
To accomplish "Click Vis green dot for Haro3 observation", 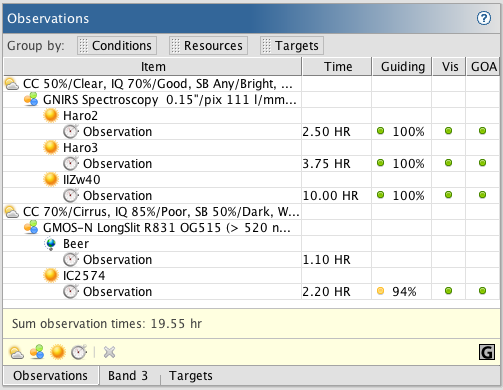I will coord(449,163).
